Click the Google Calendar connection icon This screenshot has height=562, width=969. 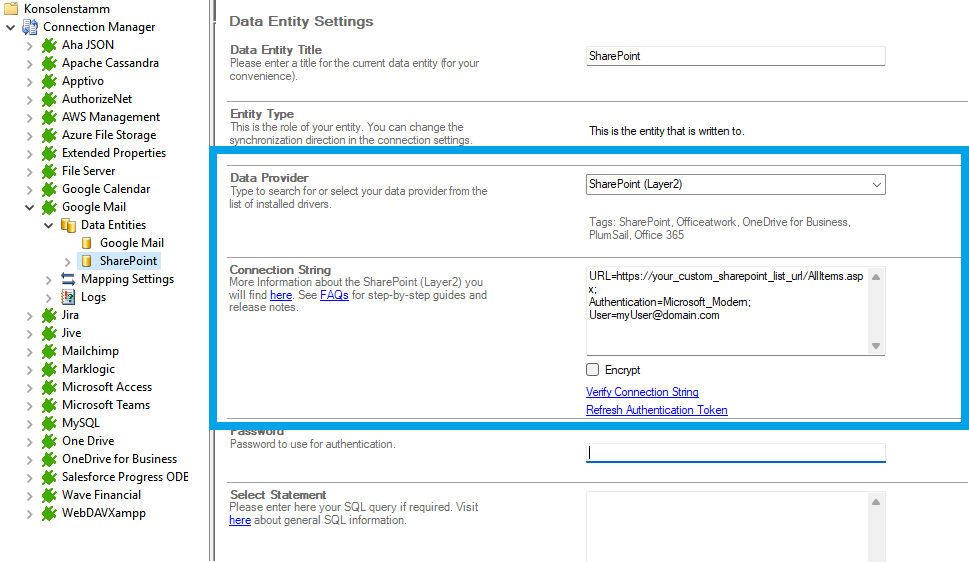click(49, 189)
